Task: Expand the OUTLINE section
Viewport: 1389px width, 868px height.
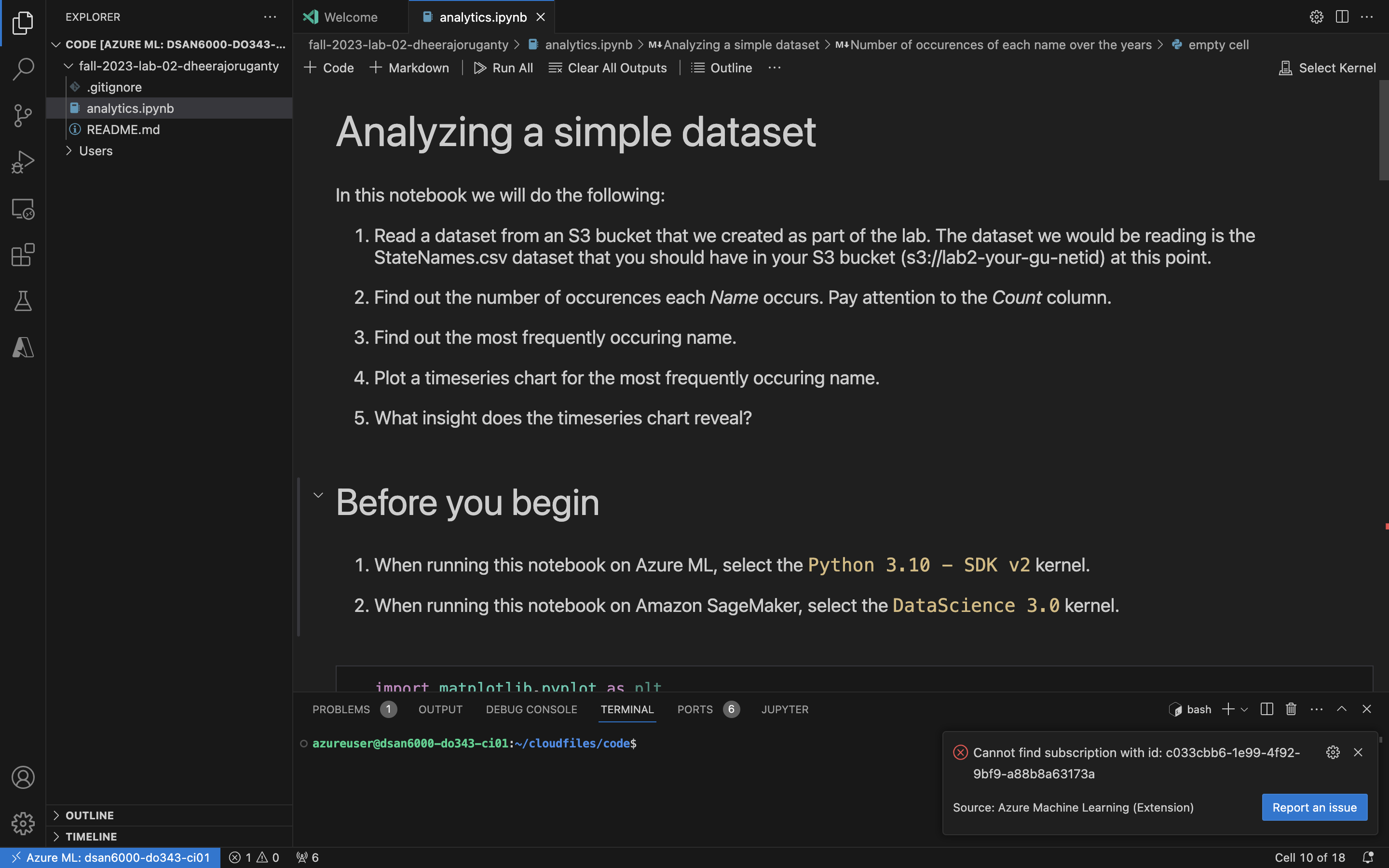Action: pyautogui.click(x=90, y=815)
